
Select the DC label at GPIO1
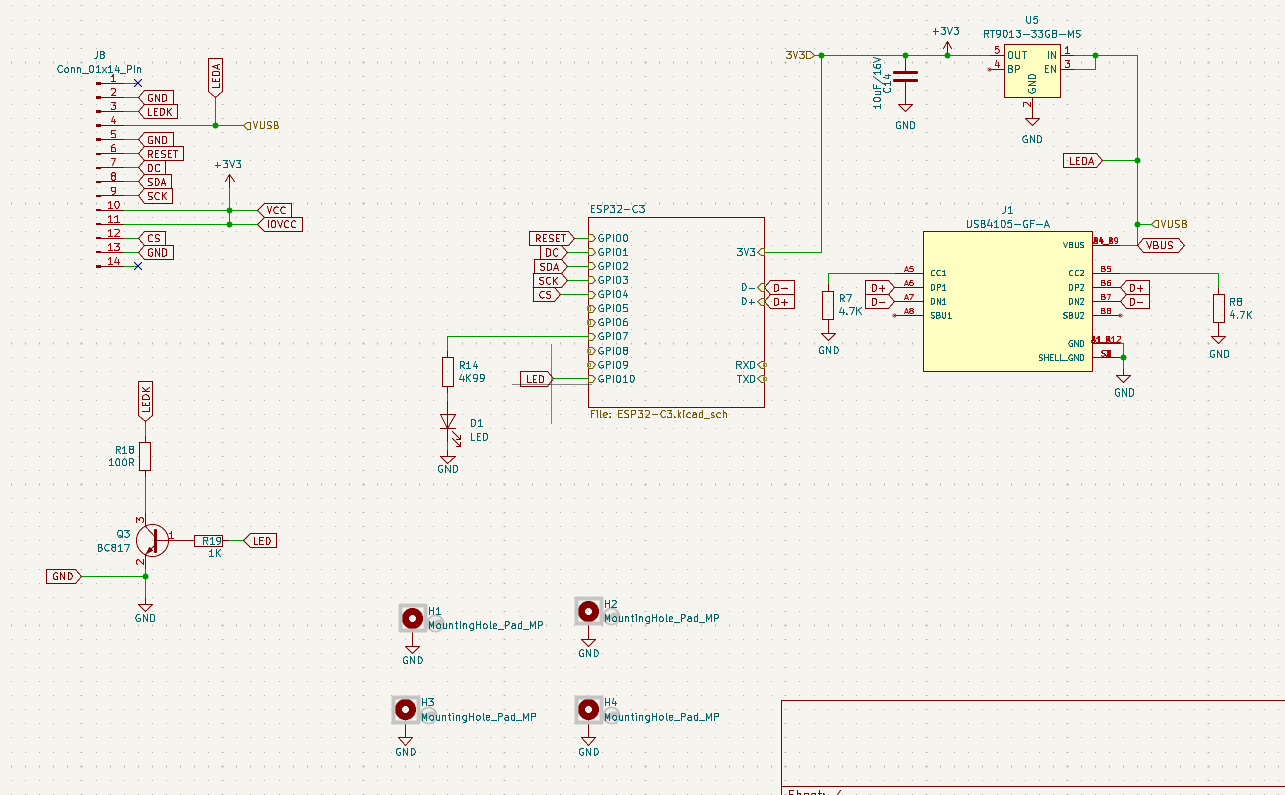(x=553, y=252)
